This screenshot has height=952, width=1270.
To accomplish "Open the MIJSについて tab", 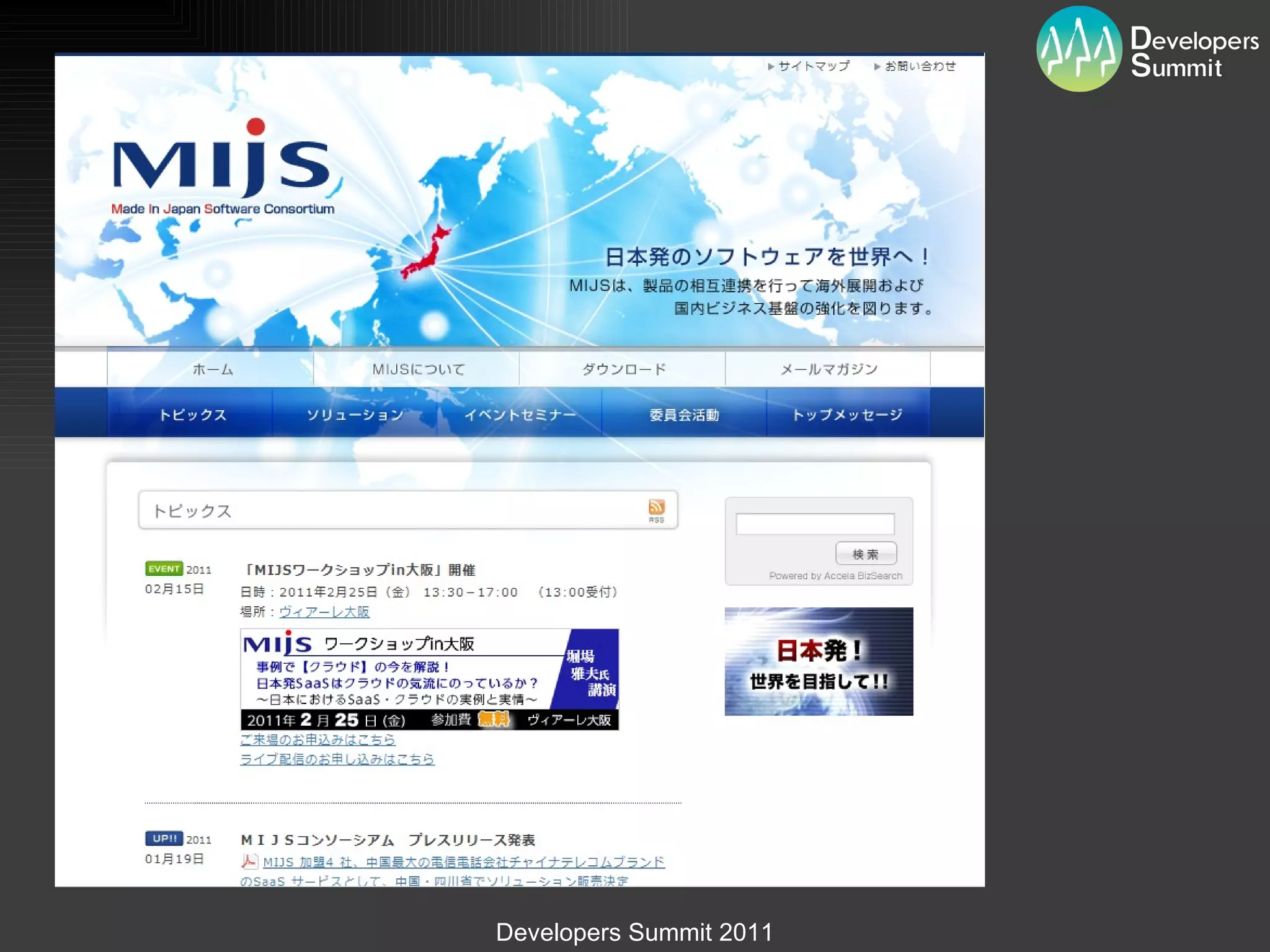I will [x=418, y=369].
